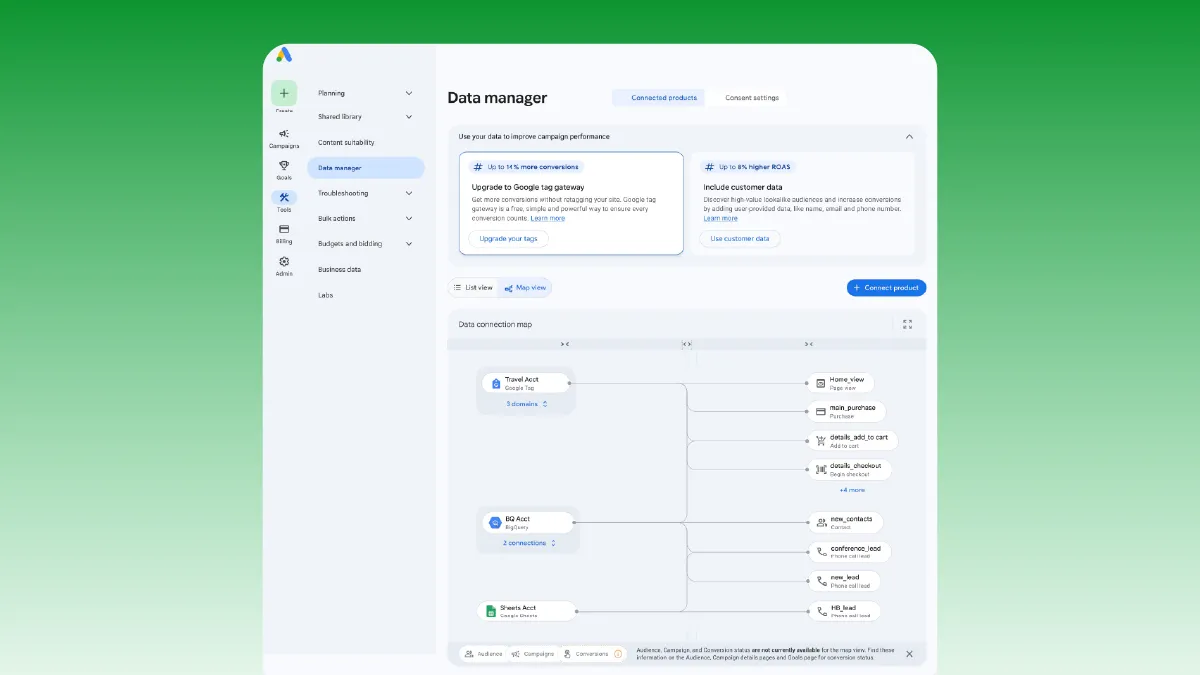Click the BQ Acct BigQuery icon

tap(494, 522)
